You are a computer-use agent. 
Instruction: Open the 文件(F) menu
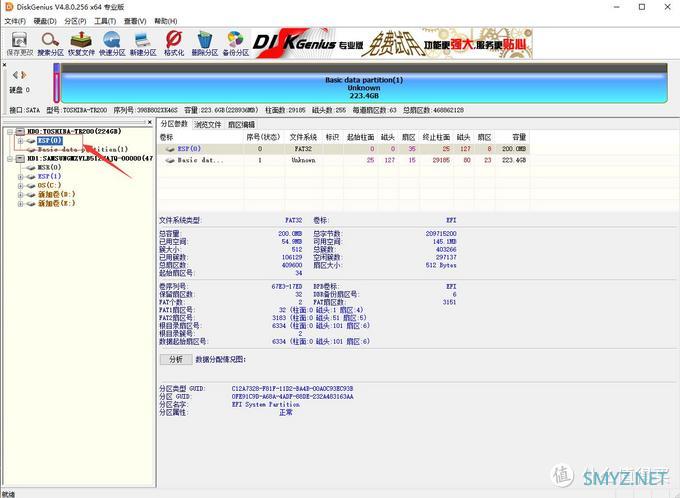coord(15,21)
